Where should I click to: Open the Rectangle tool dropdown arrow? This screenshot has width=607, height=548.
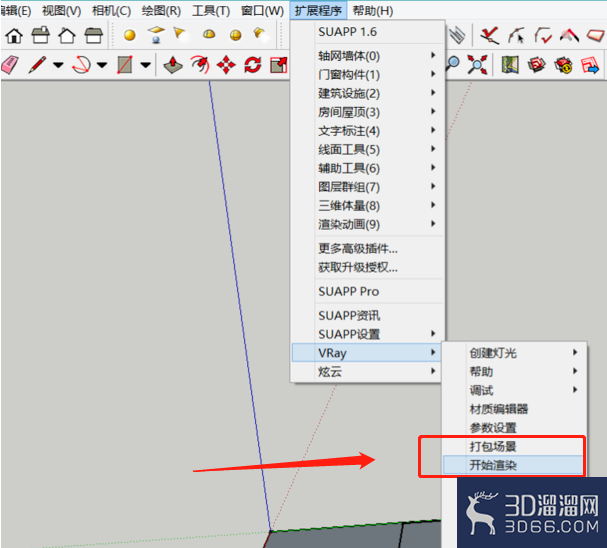pos(146,65)
